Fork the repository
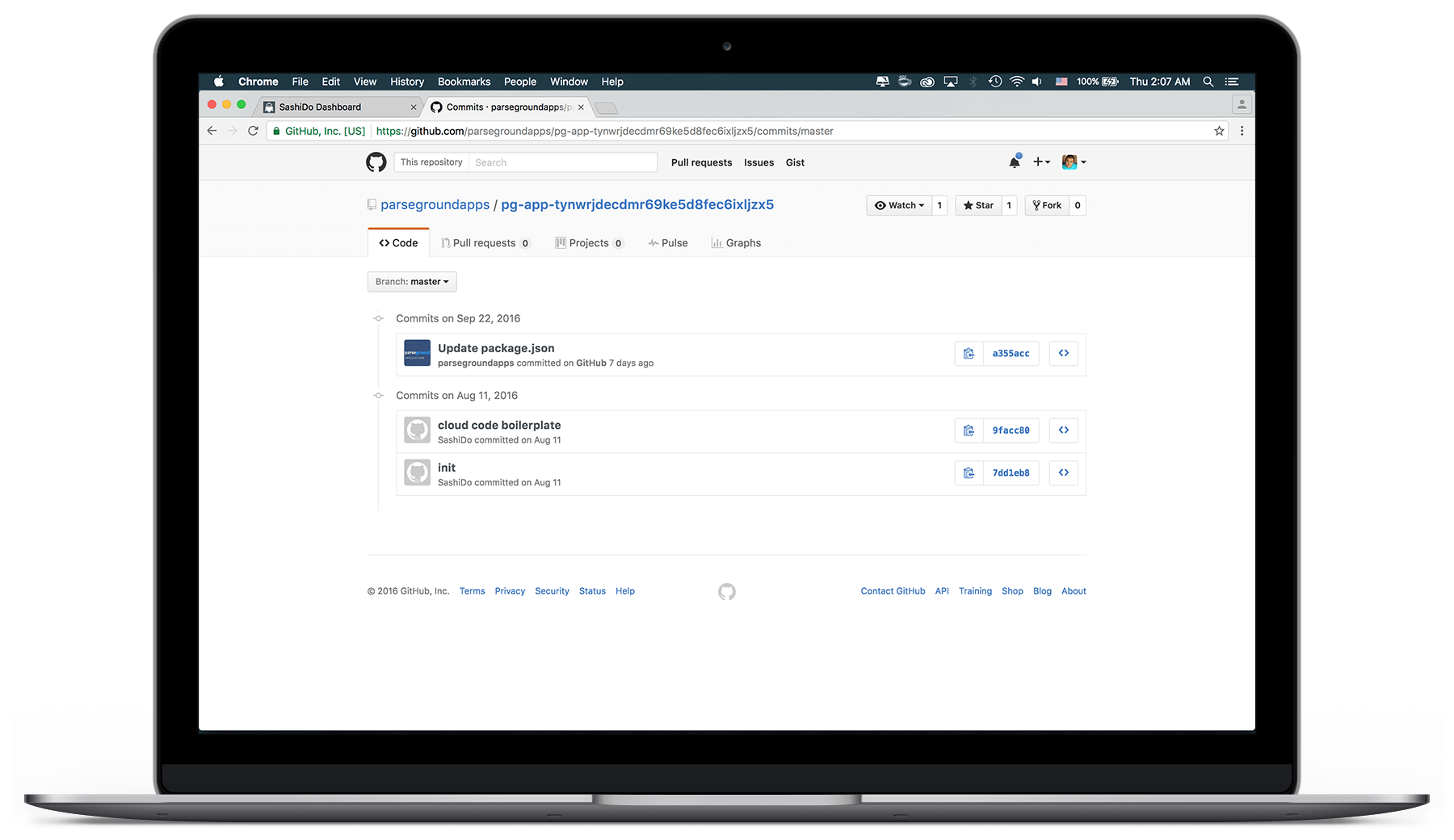 tap(1048, 205)
